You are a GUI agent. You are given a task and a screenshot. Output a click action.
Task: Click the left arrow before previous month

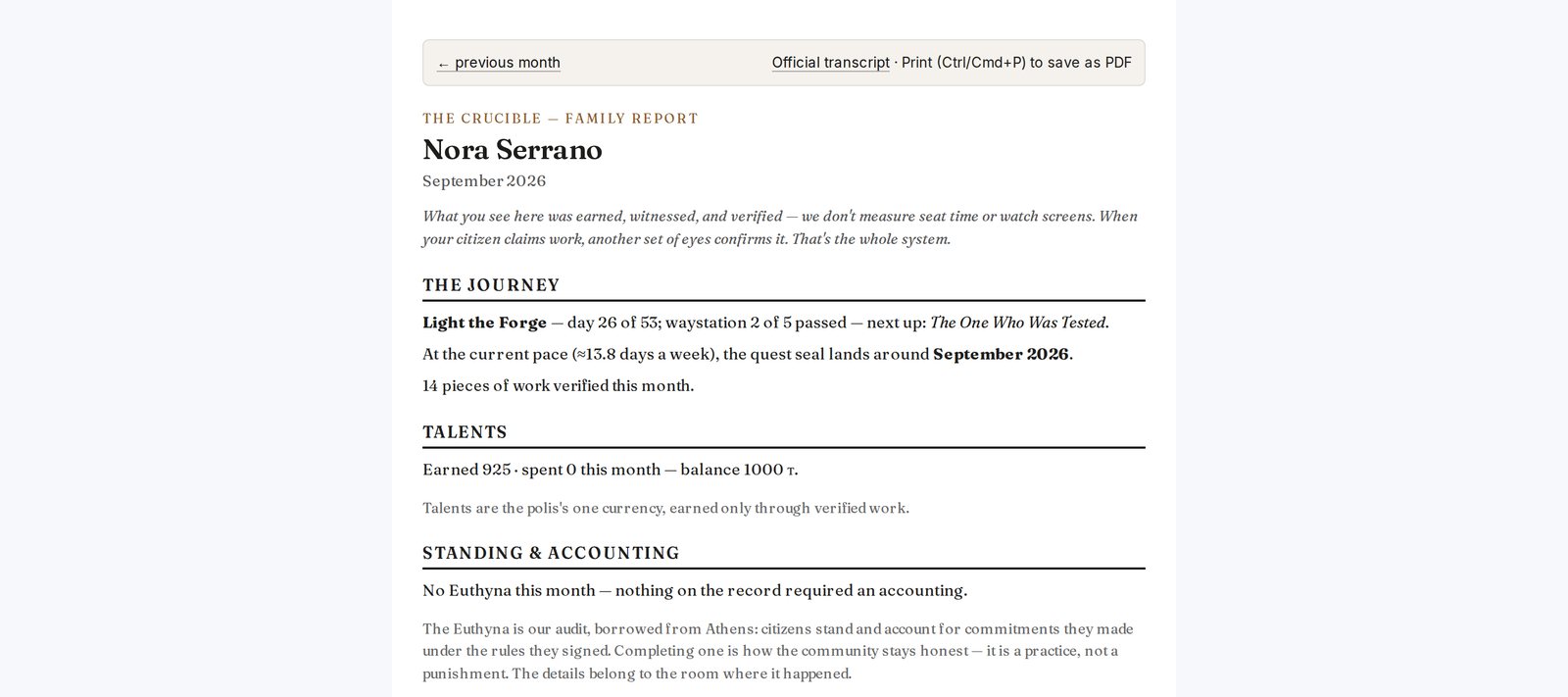[x=443, y=64]
